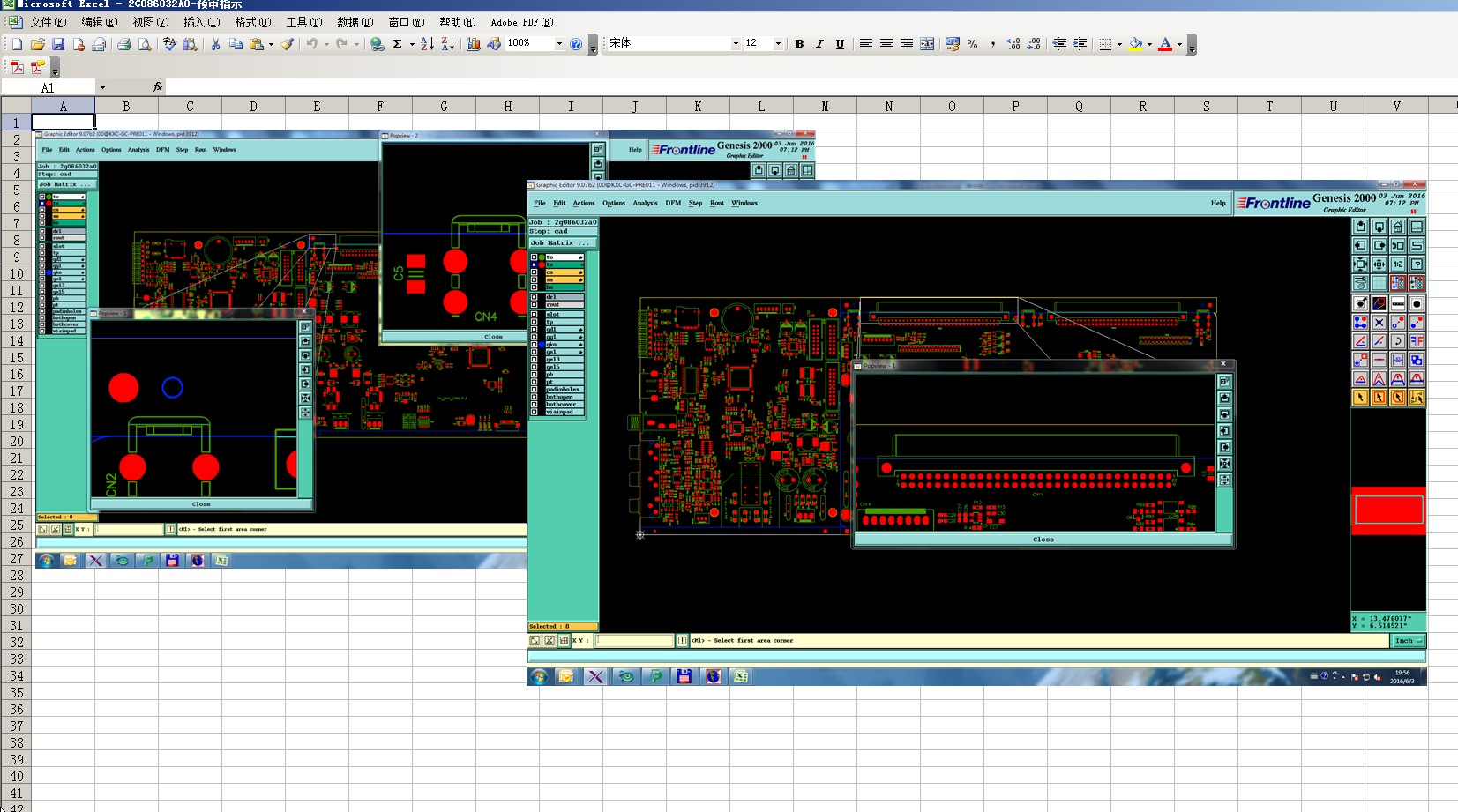The image size is (1458, 812).
Task: Open the 格式 (Format) menu
Action: click(x=252, y=22)
